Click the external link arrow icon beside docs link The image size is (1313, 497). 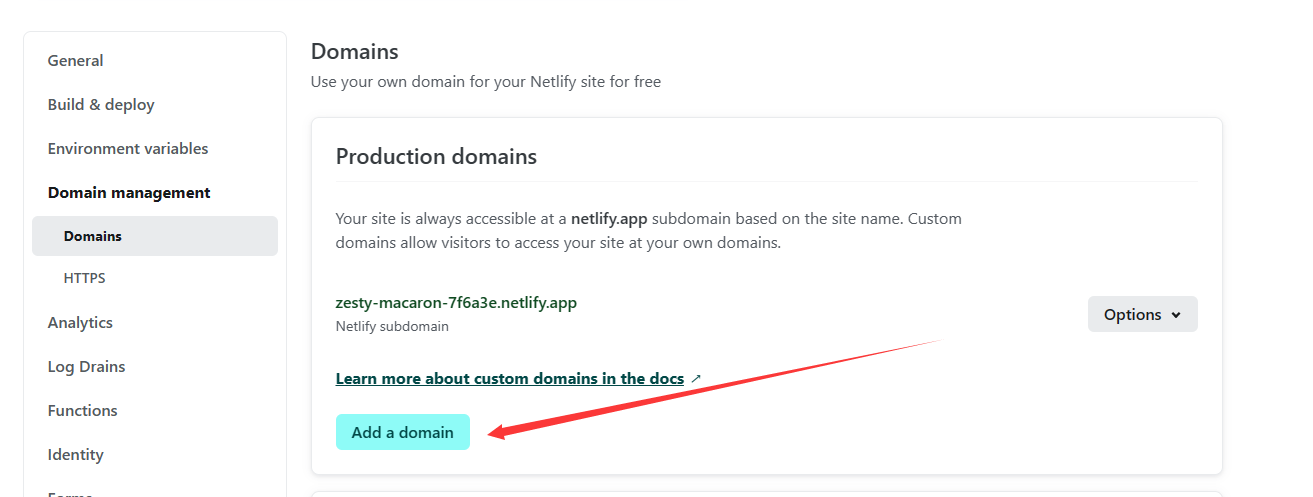point(696,379)
